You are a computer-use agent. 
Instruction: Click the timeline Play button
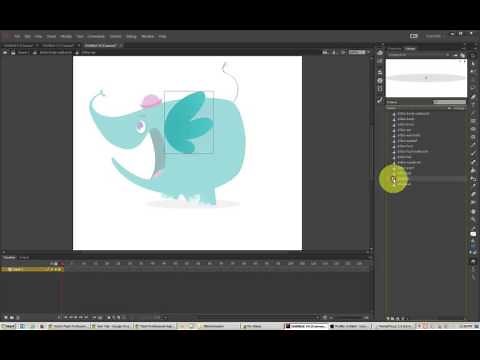coord(76,317)
